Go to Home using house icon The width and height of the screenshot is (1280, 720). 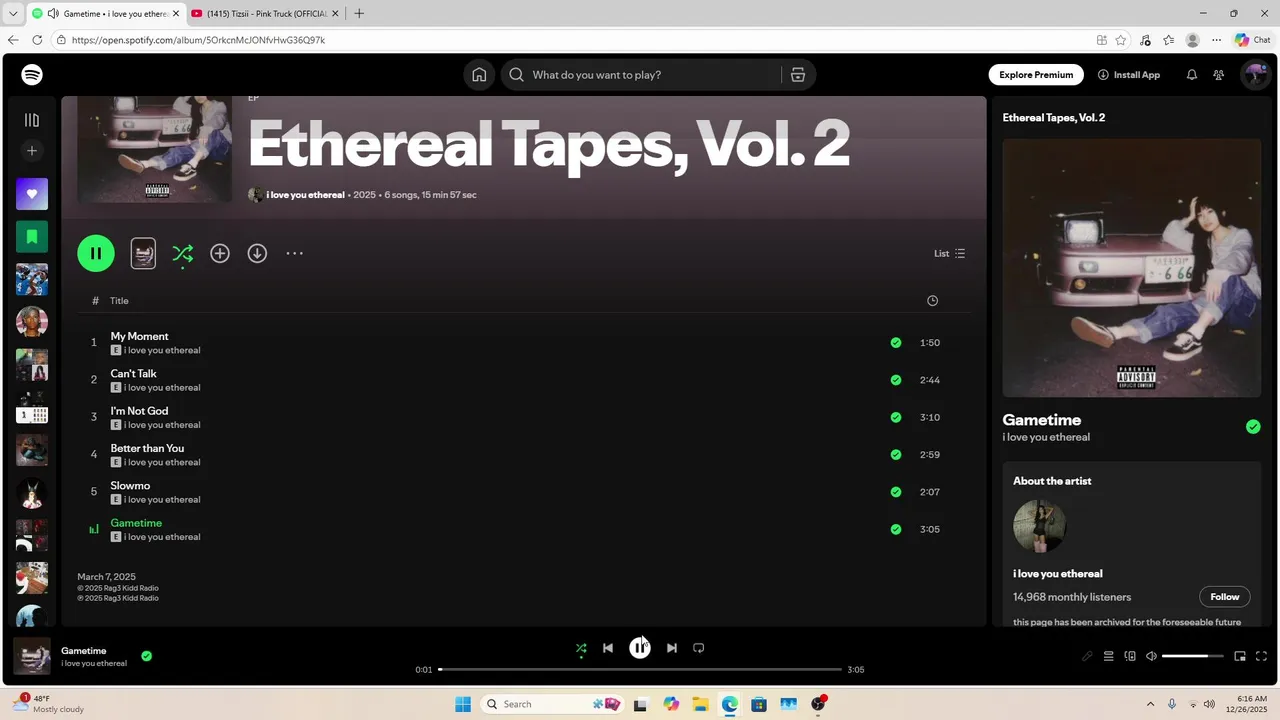(479, 75)
